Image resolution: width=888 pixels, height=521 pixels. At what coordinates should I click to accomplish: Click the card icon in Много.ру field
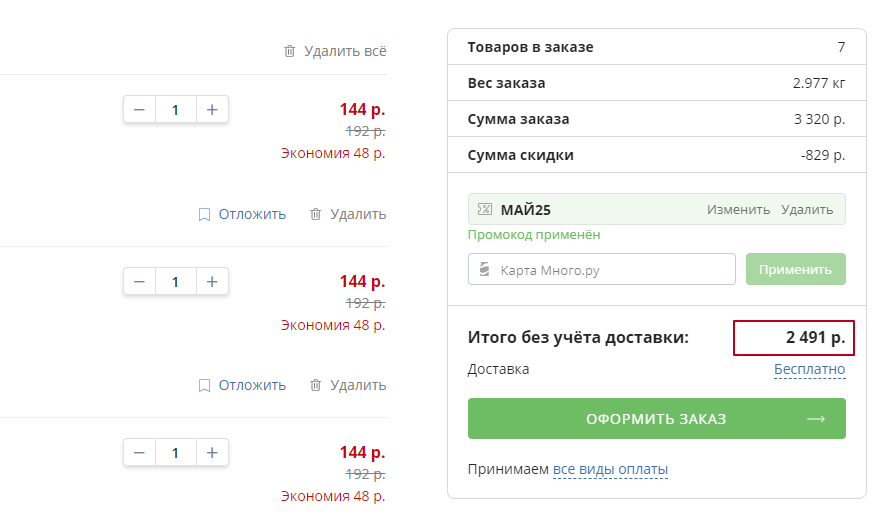485,269
